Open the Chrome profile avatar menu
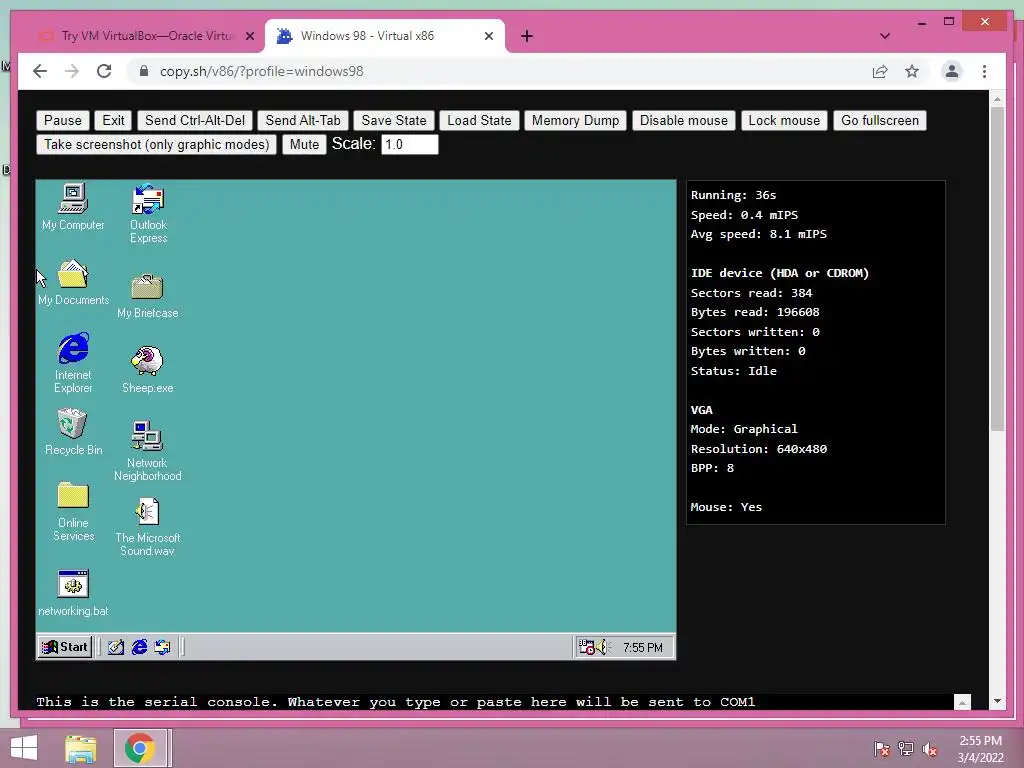 [952, 71]
